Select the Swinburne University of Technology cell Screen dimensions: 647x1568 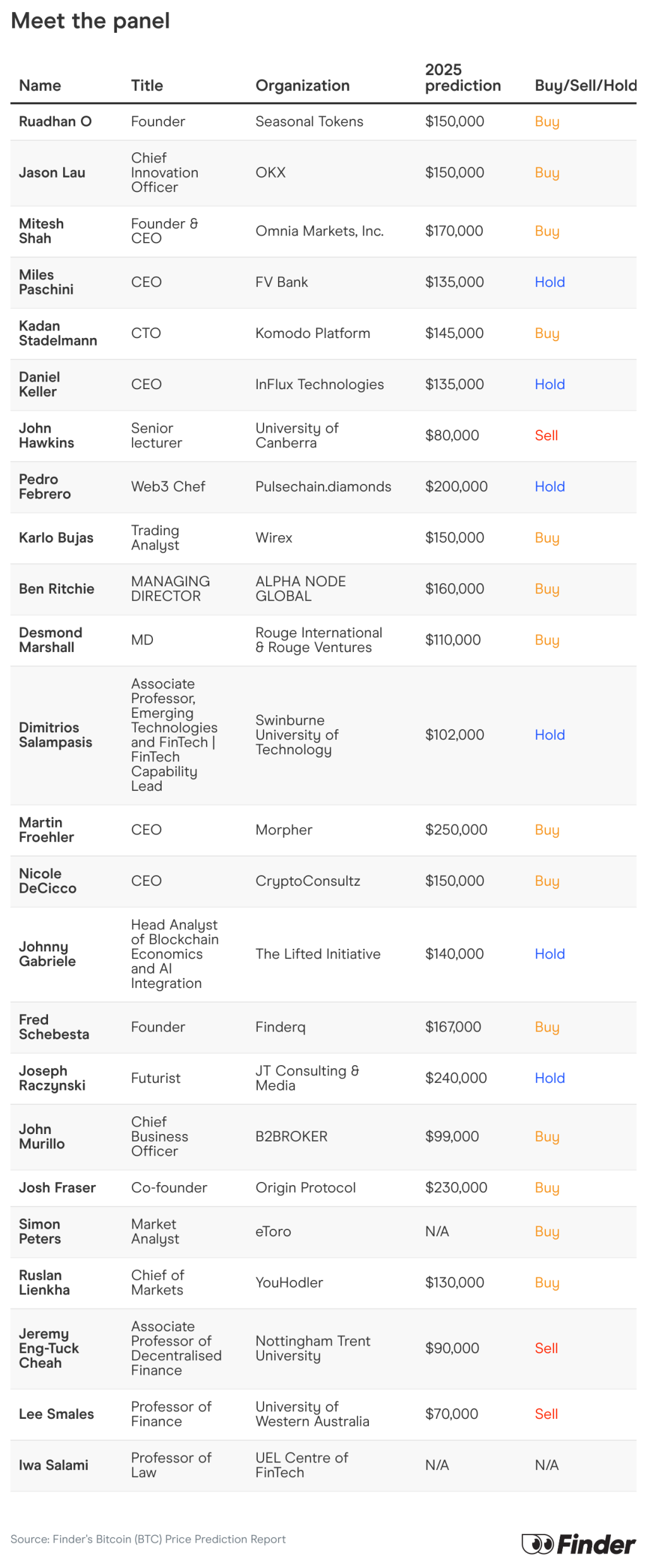pyautogui.click(x=297, y=735)
